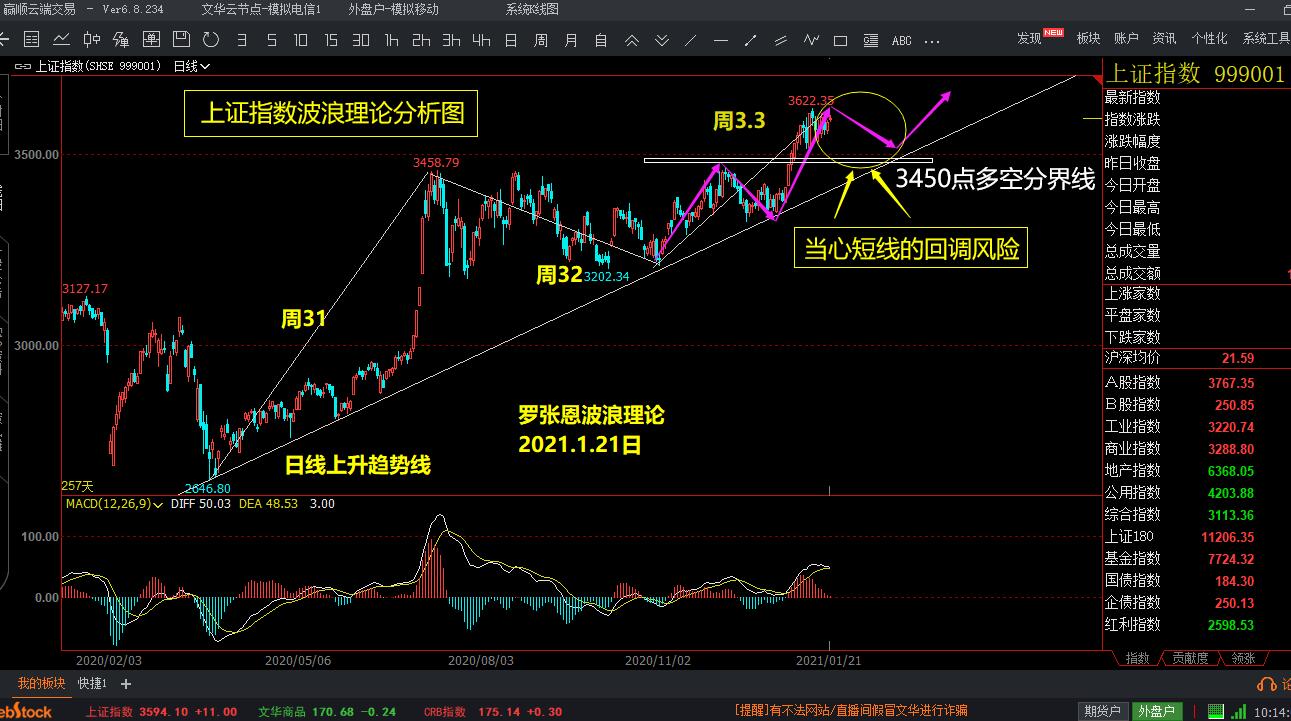The height and width of the screenshot is (721, 1291).
Task: Open the 板块 menu
Action: coord(1088,38)
